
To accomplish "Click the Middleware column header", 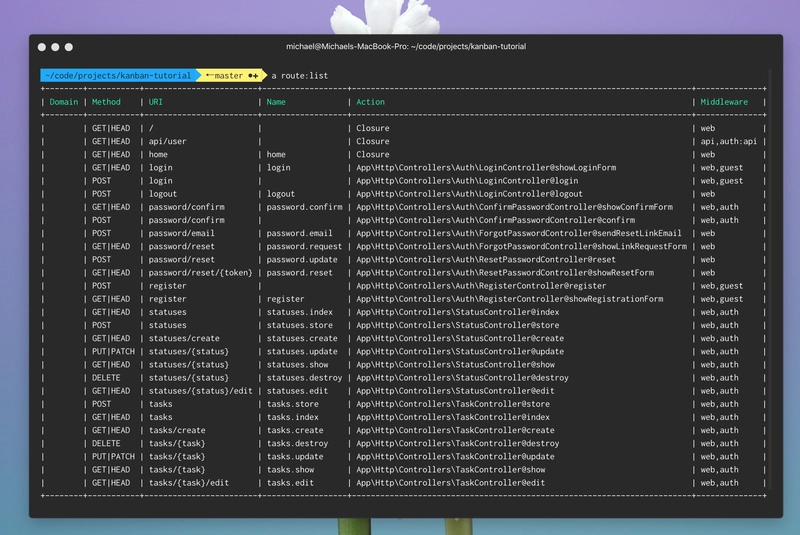I will 725,102.
